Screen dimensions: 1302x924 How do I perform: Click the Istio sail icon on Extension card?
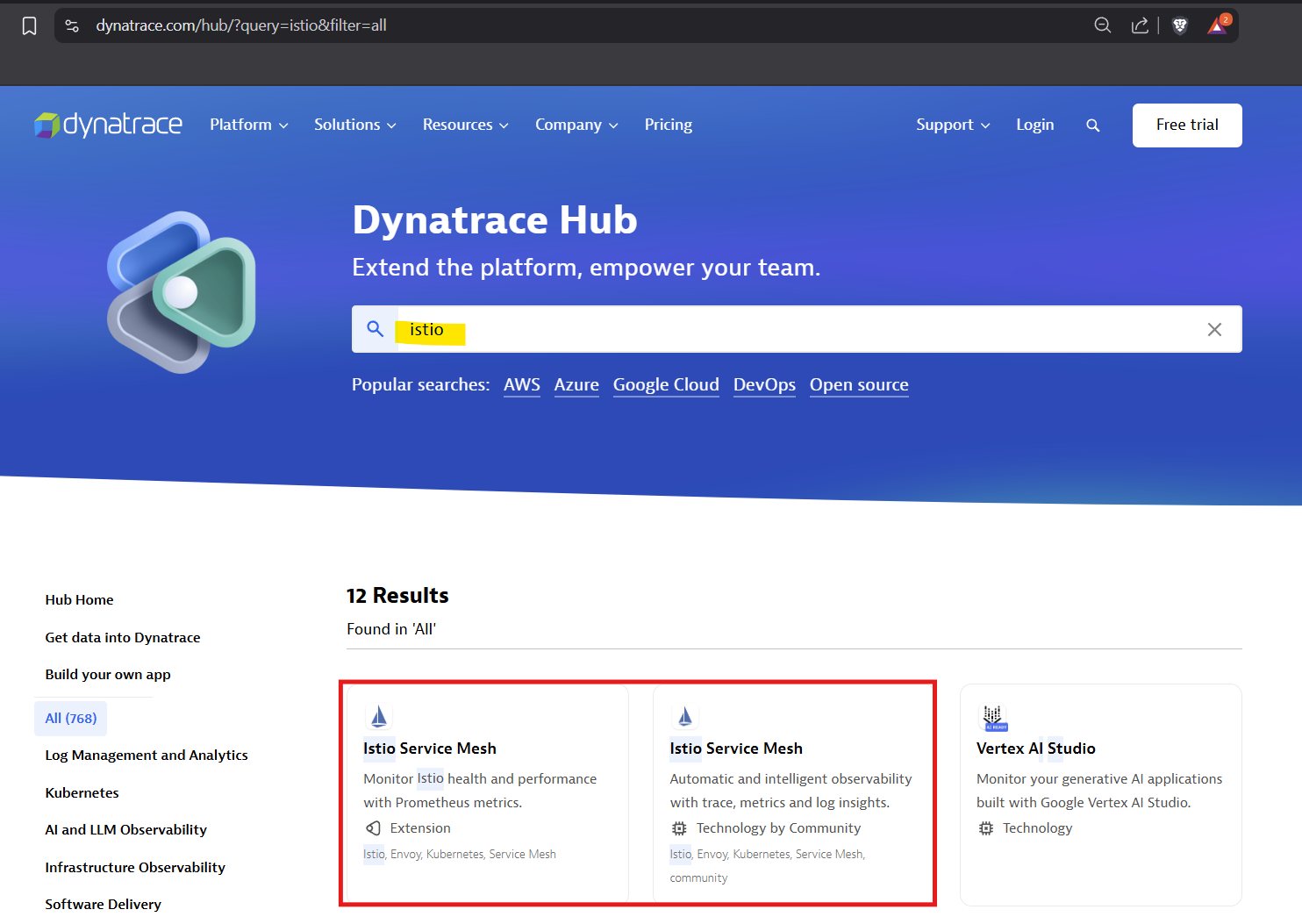(379, 717)
